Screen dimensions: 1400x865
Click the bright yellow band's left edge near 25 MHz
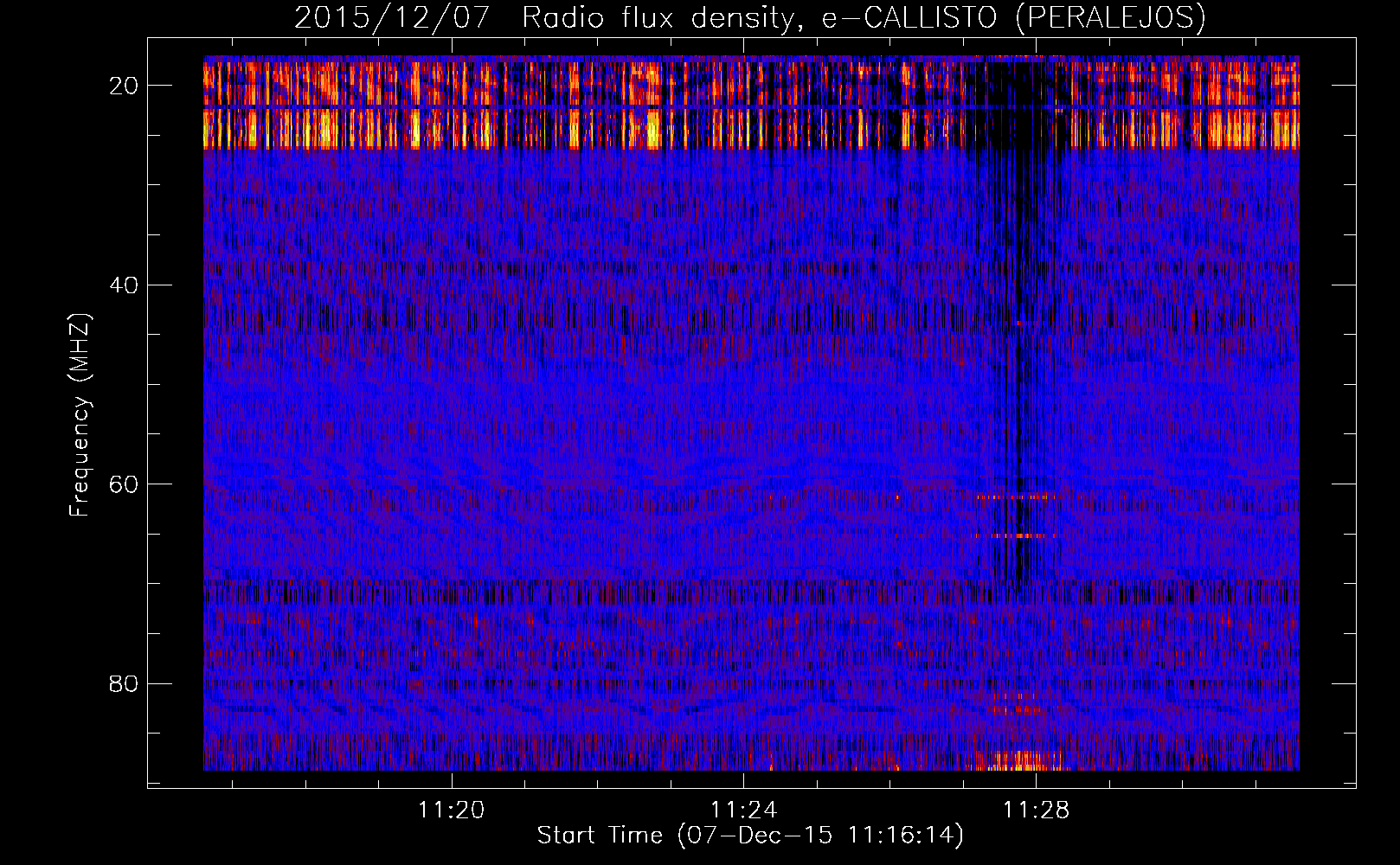[209, 130]
